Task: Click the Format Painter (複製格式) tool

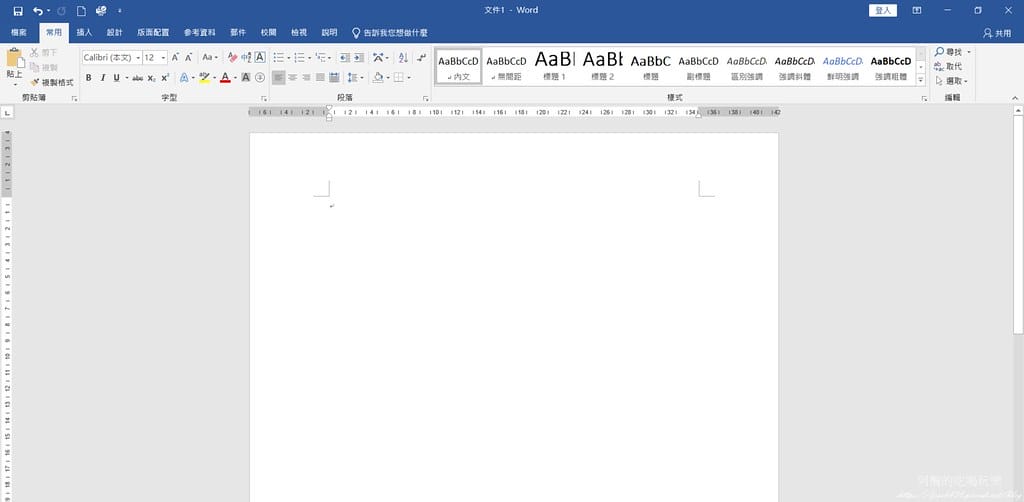Action: coord(52,82)
